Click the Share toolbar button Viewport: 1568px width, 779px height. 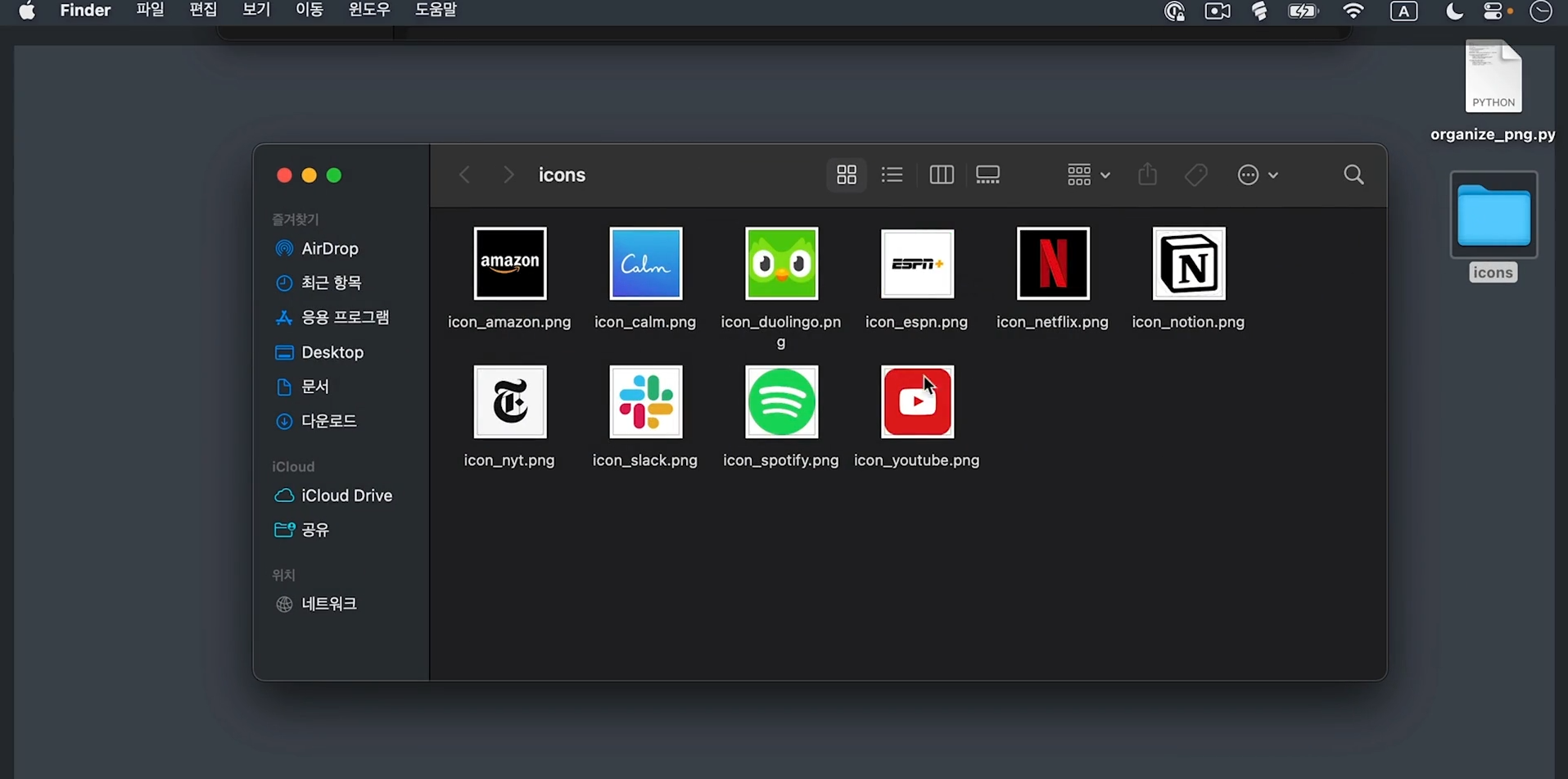click(x=1148, y=174)
